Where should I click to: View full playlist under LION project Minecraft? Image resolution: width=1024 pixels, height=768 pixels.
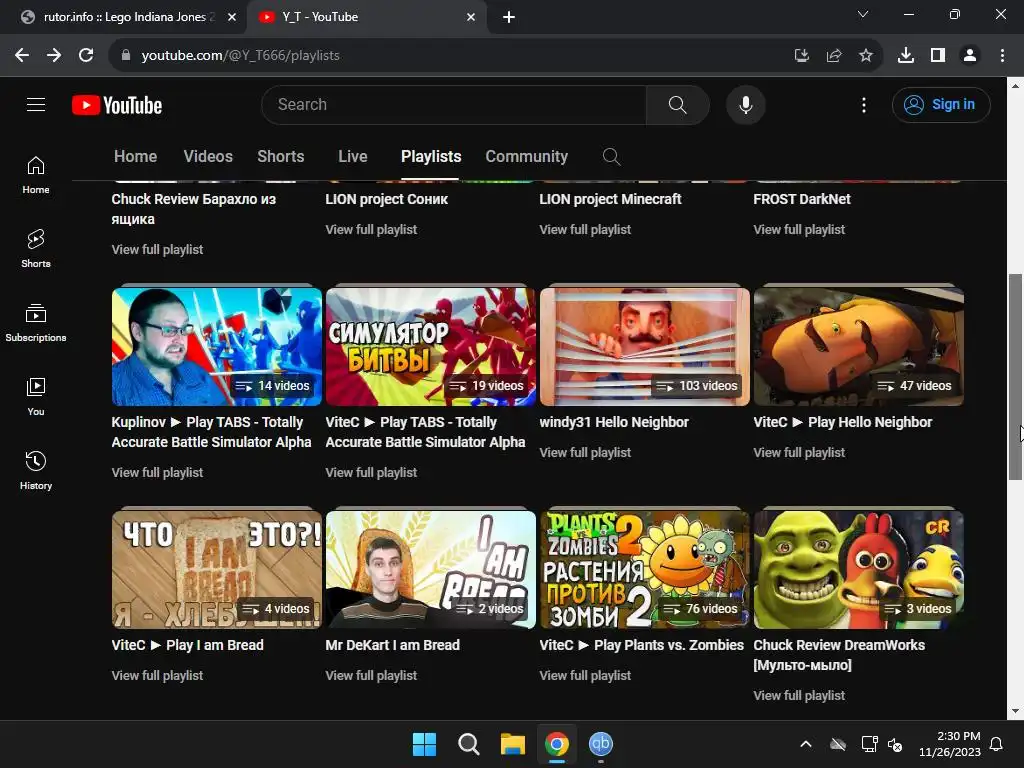(x=585, y=229)
